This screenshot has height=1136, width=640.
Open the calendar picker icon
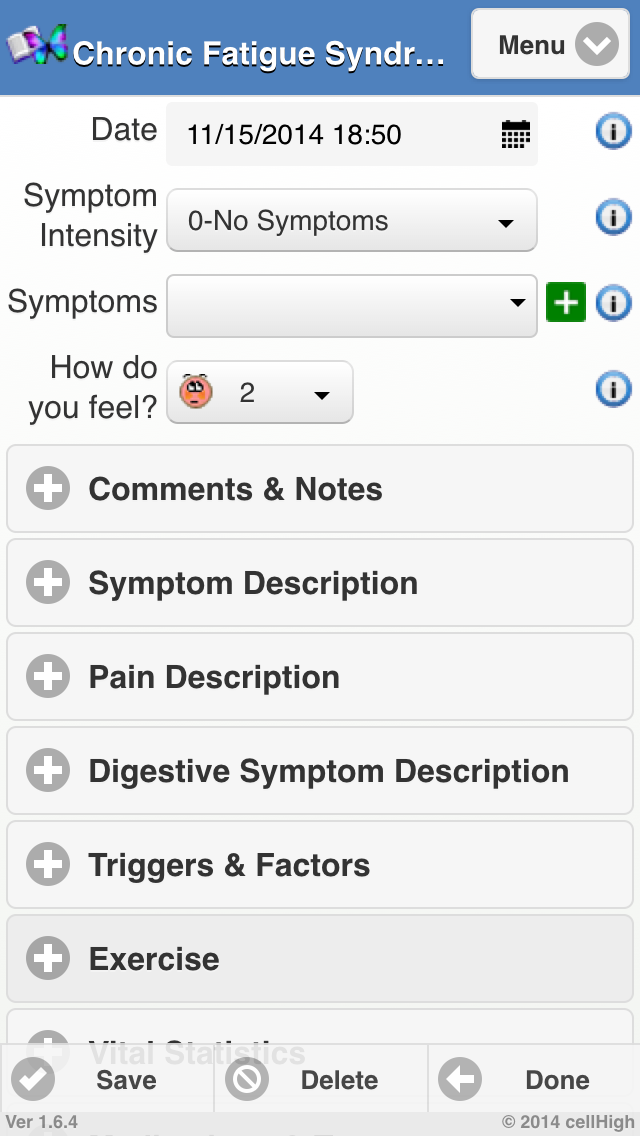pyautogui.click(x=515, y=135)
